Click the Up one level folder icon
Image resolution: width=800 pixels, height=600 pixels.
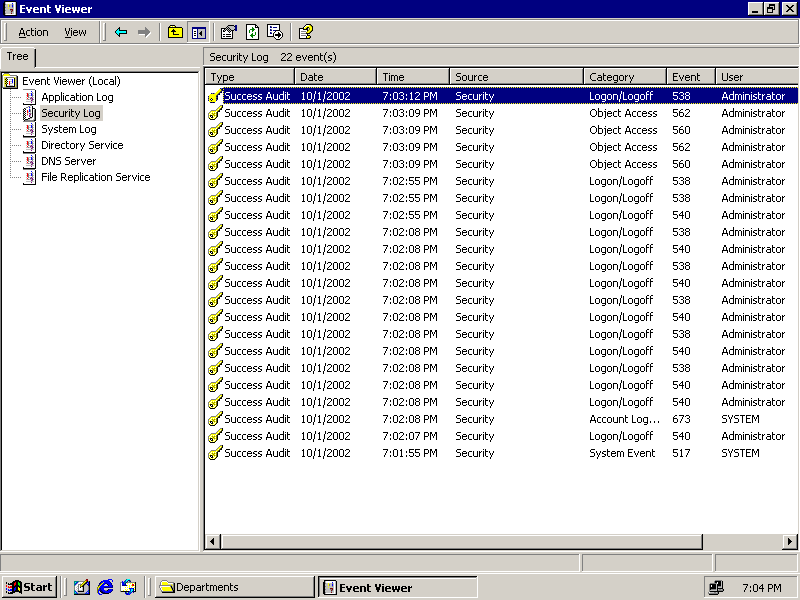176,32
